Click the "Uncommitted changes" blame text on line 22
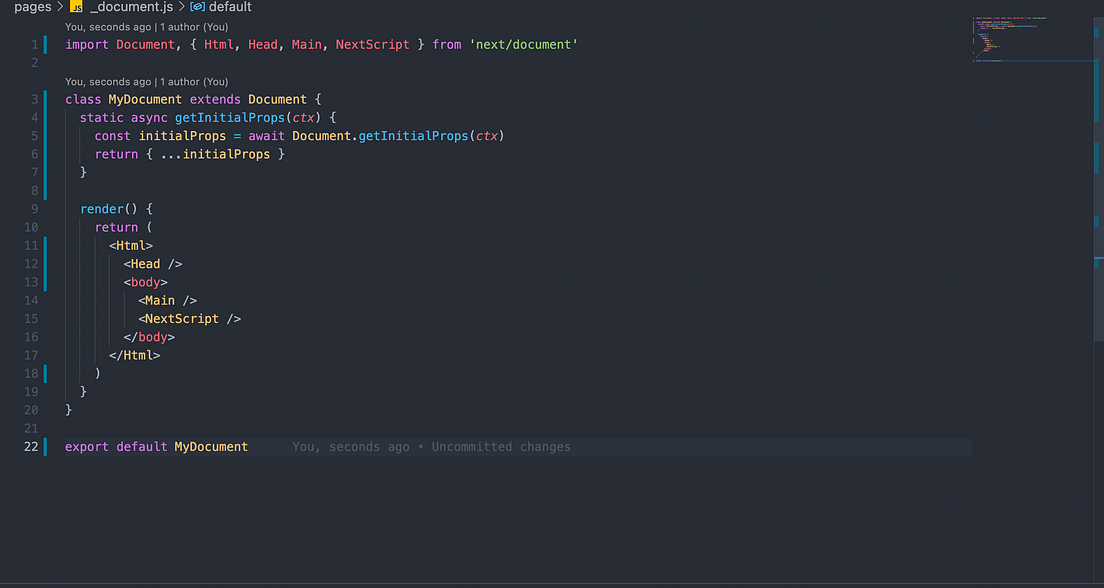 tap(500, 447)
